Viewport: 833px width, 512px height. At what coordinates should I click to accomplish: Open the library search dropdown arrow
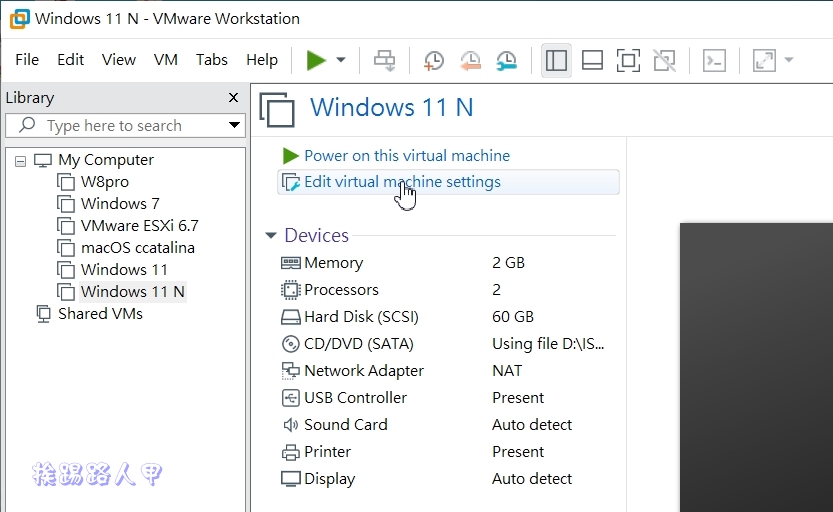(x=234, y=125)
